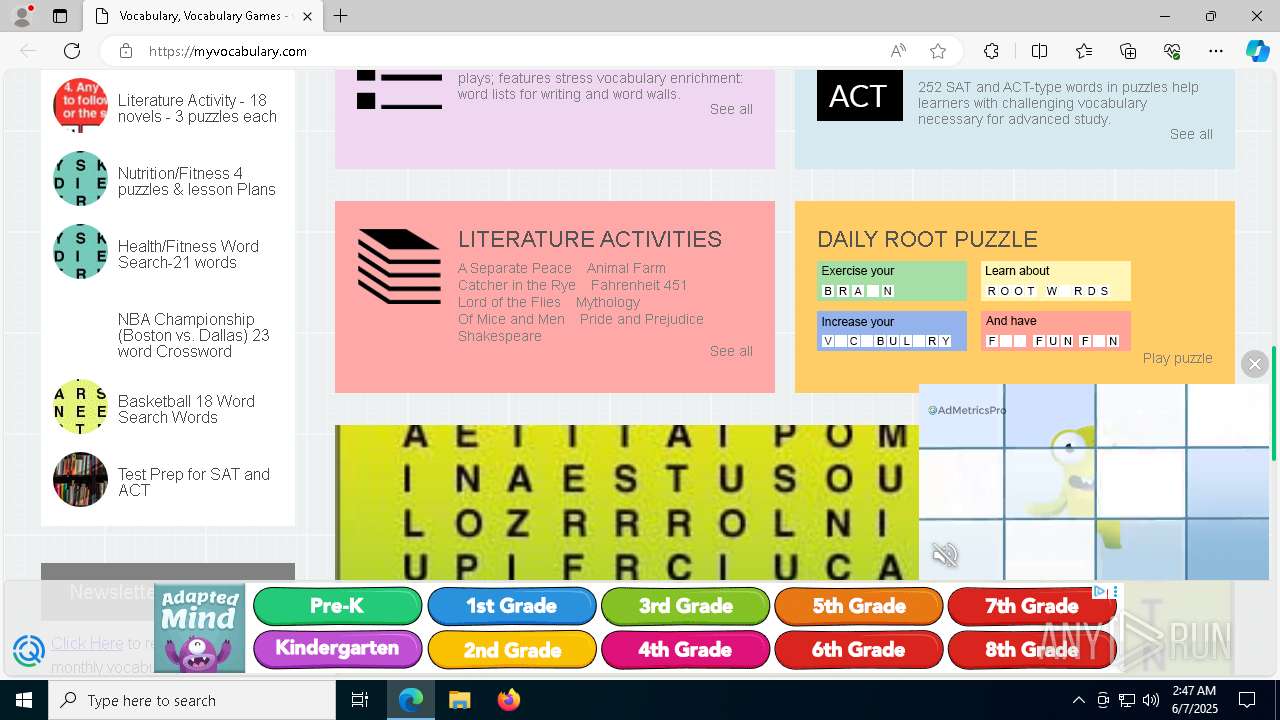
Task: Click the ACT black logo icon
Action: pyautogui.click(x=859, y=96)
